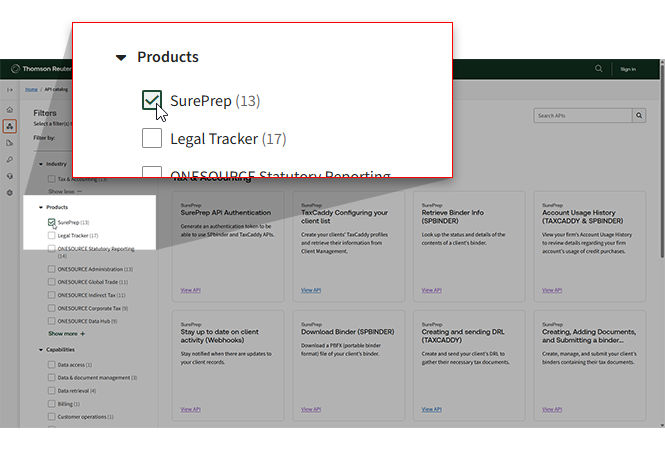Select the highlighted API catalog sidebar icon
Screen dimensions: 665x461
[x=10, y=126]
